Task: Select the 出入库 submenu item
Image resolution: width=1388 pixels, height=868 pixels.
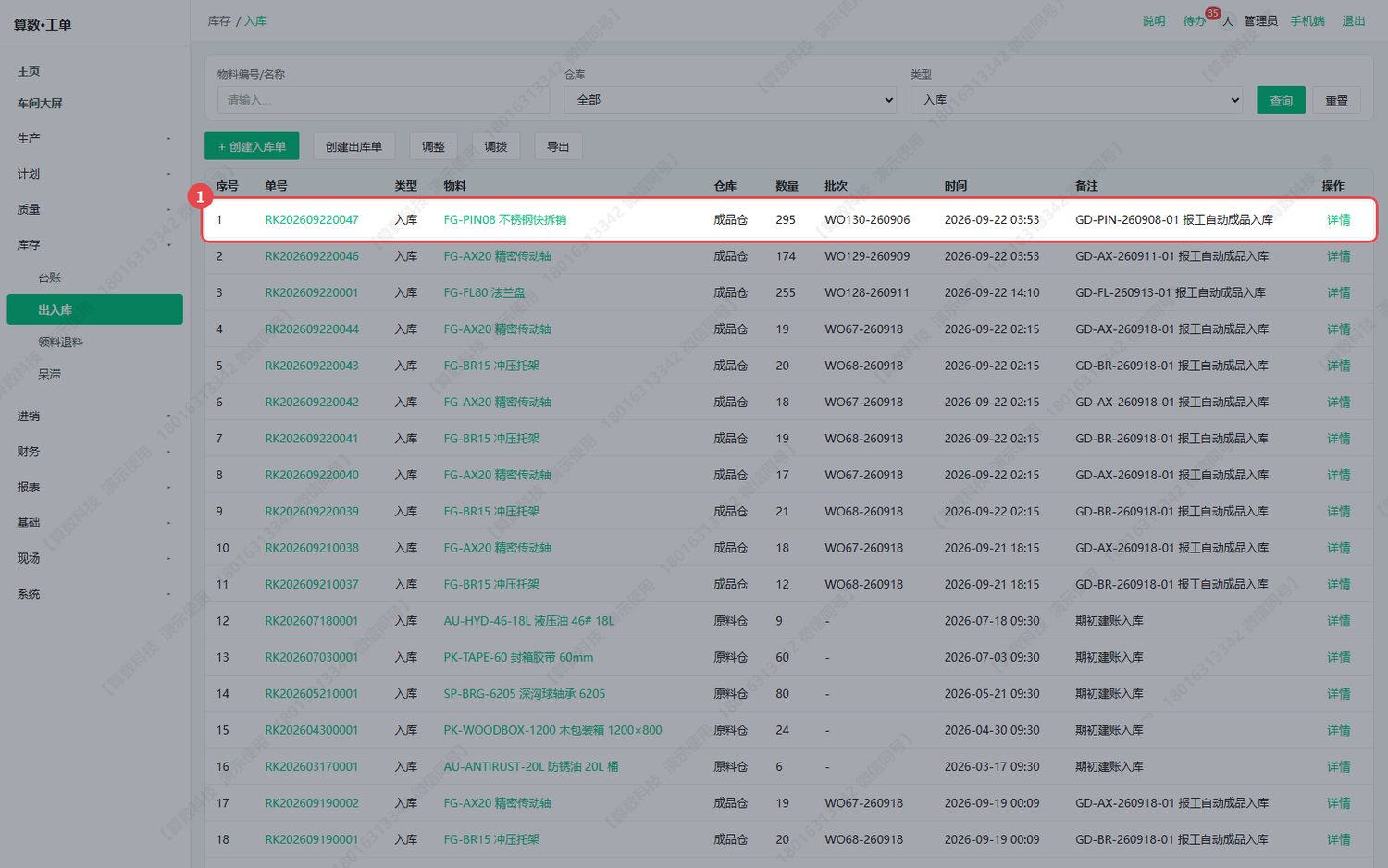Action: (94, 310)
